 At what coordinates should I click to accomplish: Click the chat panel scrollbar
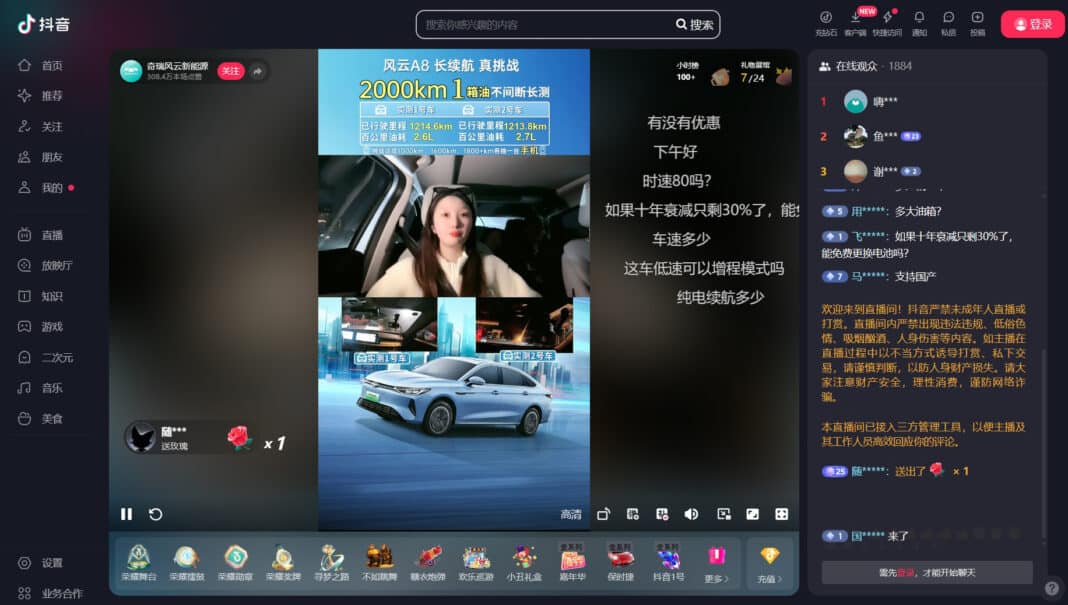[x=1044, y=443]
